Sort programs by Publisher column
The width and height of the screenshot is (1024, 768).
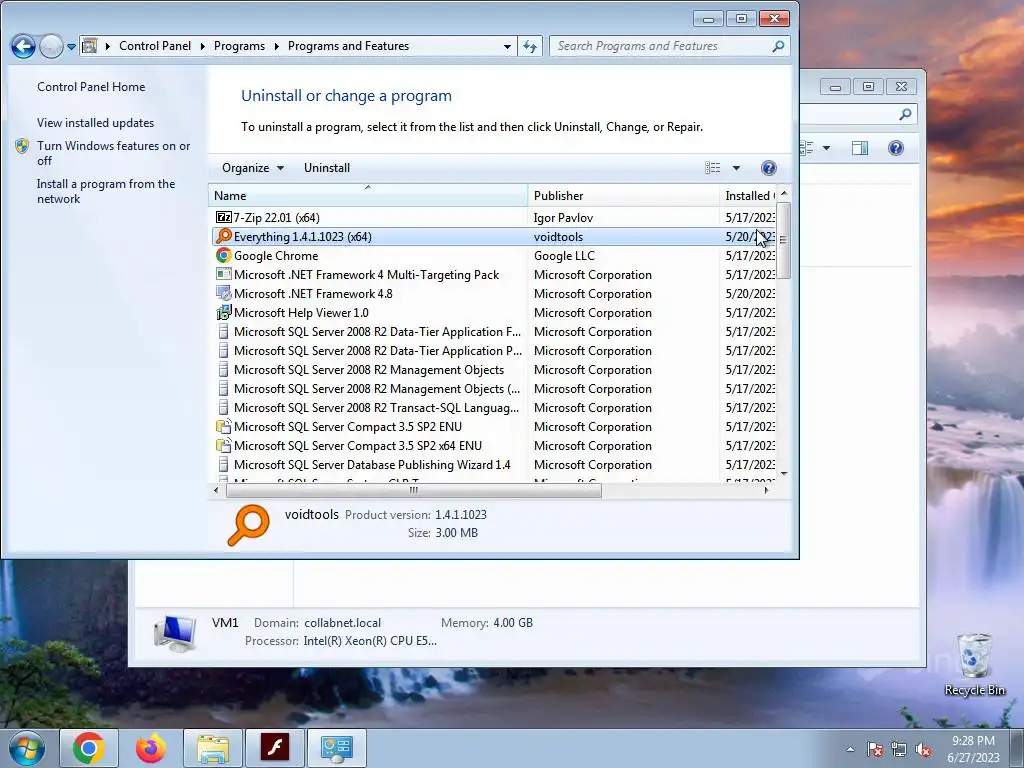tap(623, 195)
